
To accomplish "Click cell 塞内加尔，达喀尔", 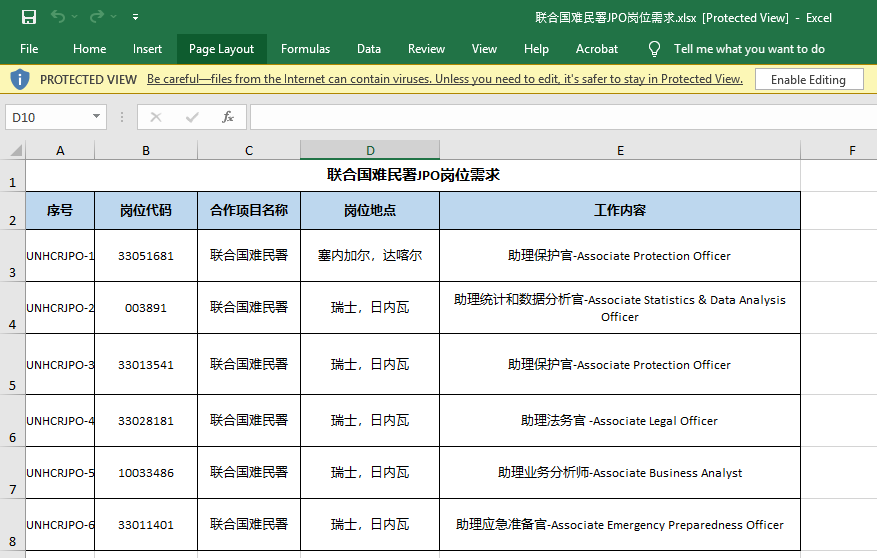I will tap(370, 256).
